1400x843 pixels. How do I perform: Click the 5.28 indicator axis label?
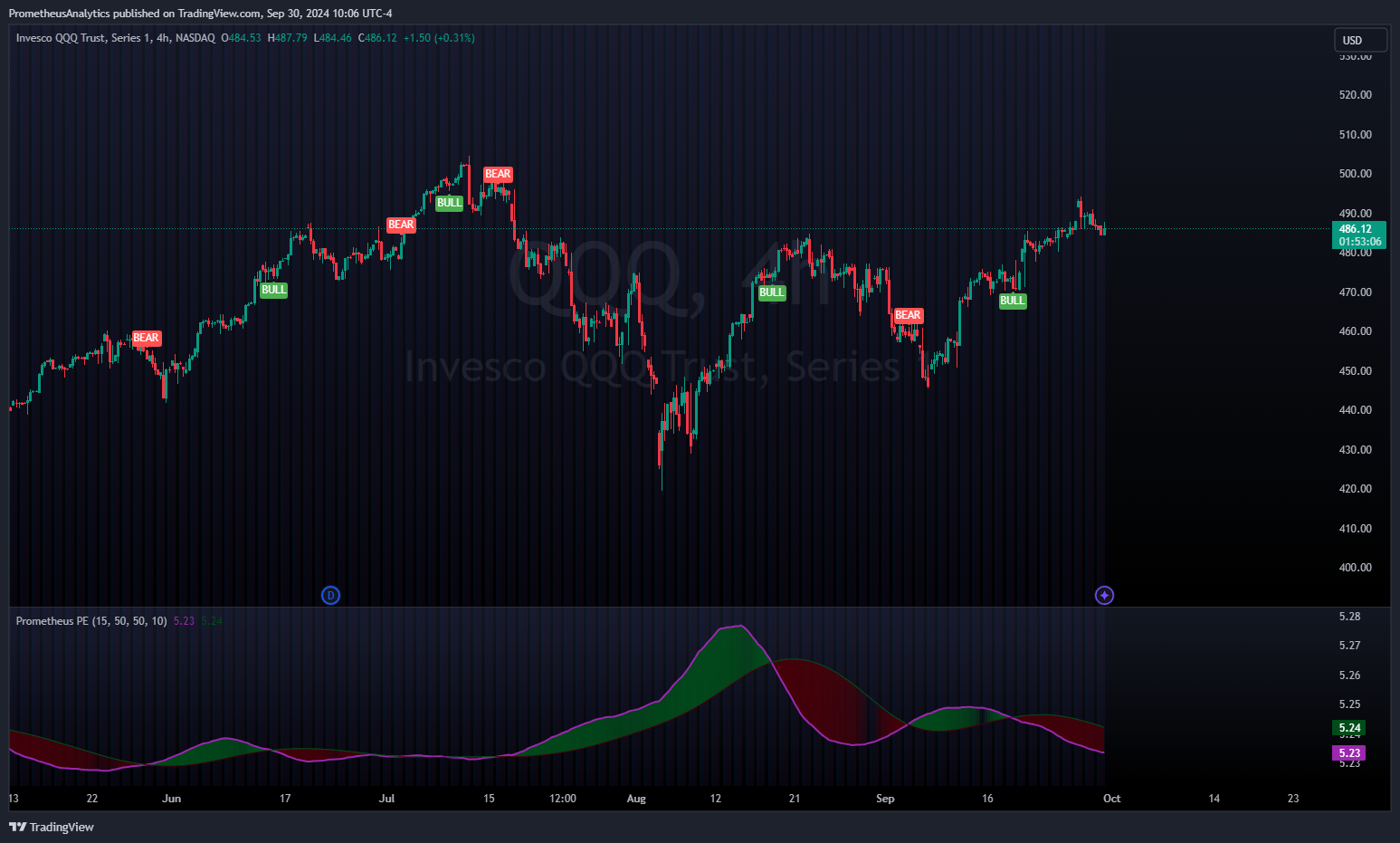pos(1349,617)
